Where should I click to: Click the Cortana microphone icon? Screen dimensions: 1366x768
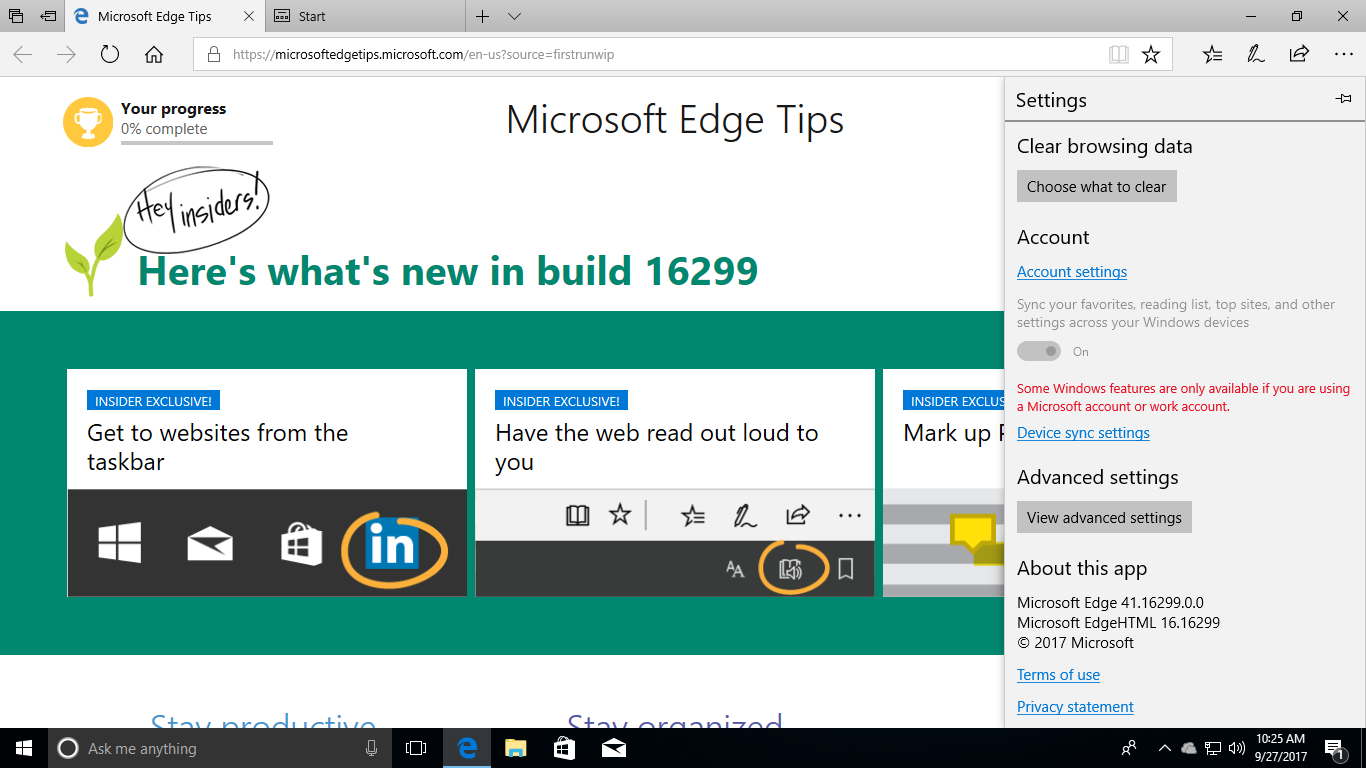[x=372, y=748]
